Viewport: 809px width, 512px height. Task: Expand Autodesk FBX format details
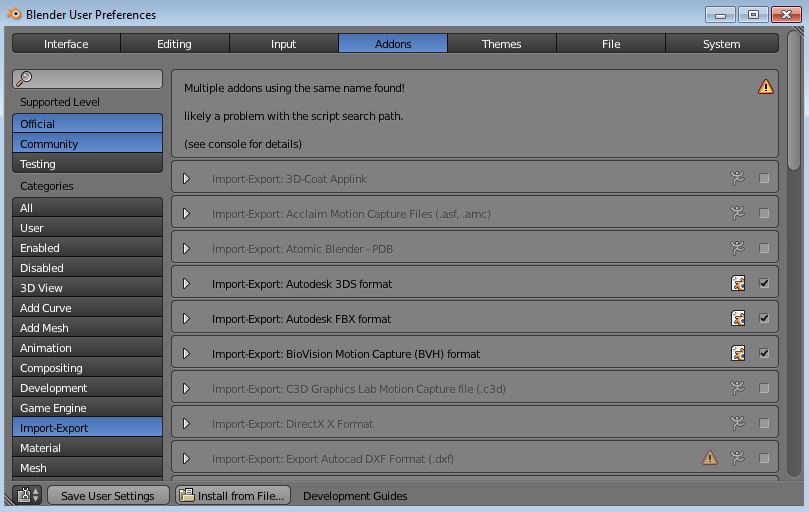tap(186, 318)
